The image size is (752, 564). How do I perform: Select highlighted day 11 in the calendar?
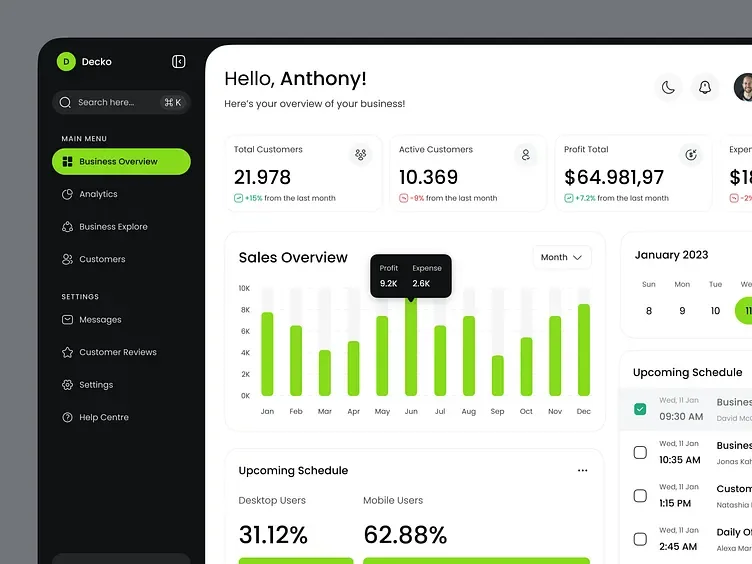tap(745, 311)
